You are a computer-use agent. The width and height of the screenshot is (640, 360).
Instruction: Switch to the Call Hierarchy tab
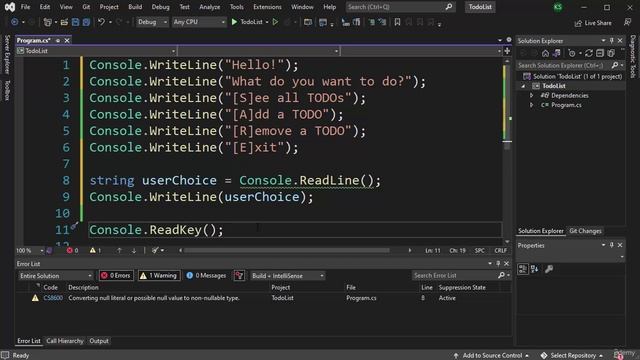65,341
